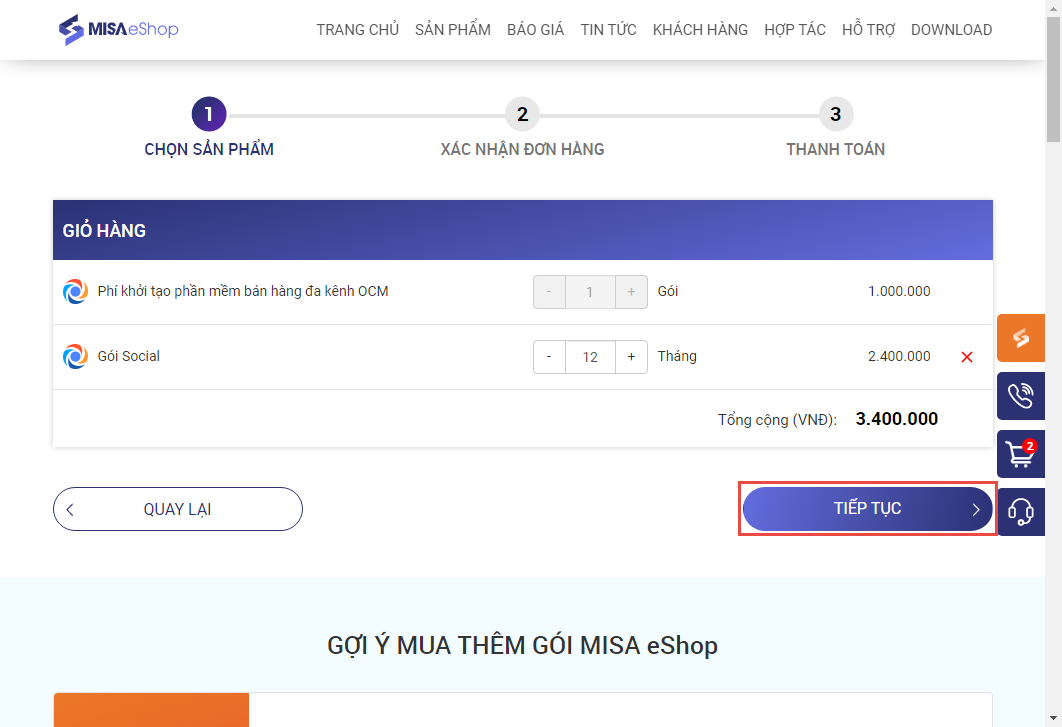Click the price 1.000.000
This screenshot has height=727, width=1062.
point(899,291)
